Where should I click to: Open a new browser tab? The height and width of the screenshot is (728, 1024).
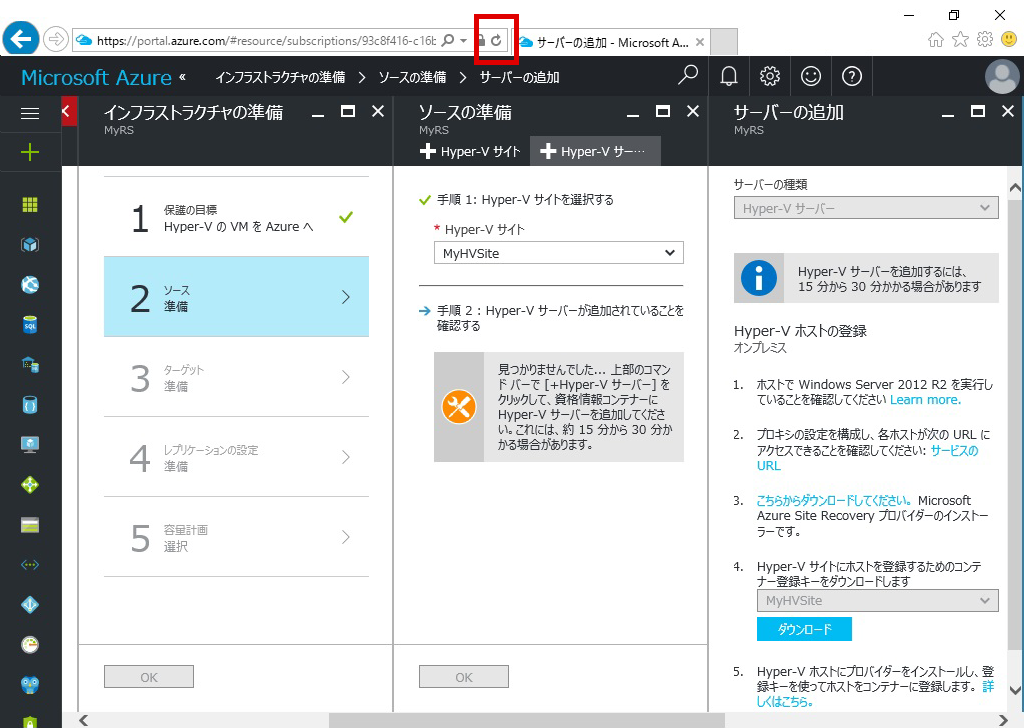point(724,42)
